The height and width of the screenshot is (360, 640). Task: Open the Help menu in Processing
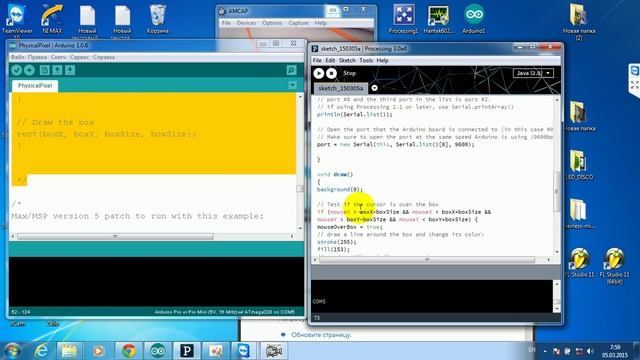point(382,60)
